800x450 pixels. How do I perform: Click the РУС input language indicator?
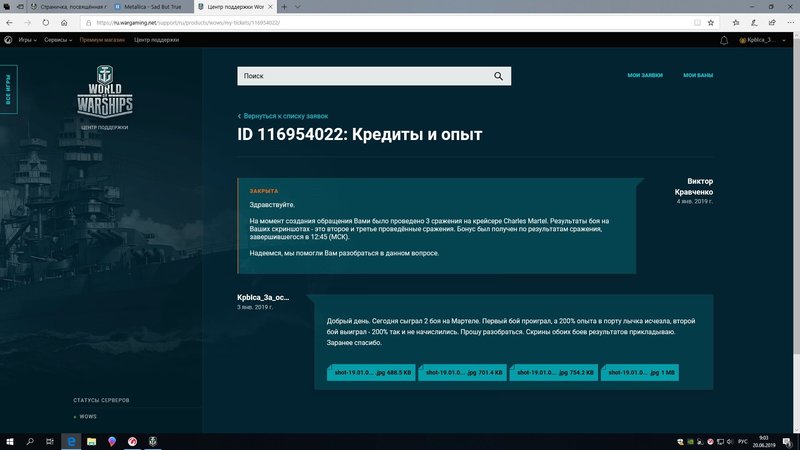point(743,442)
